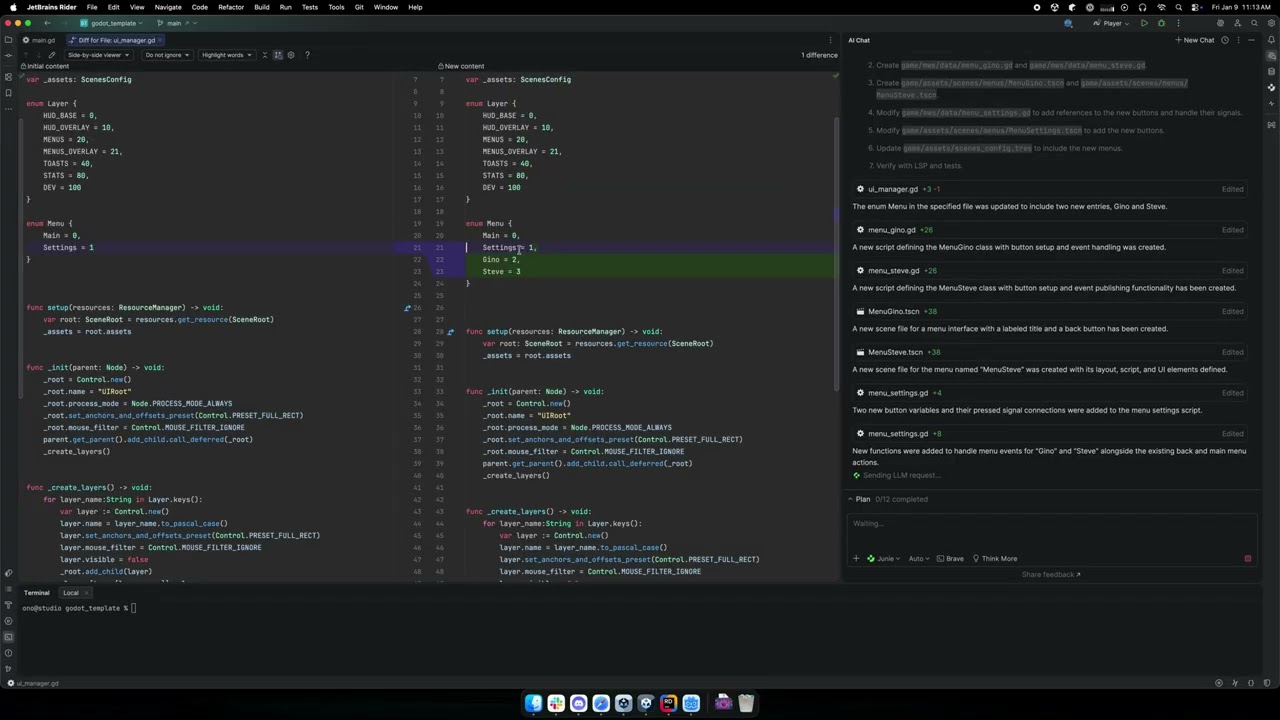Screen dimensions: 1280x720
Task: Open the Refactor menu
Action: (x=231, y=7)
